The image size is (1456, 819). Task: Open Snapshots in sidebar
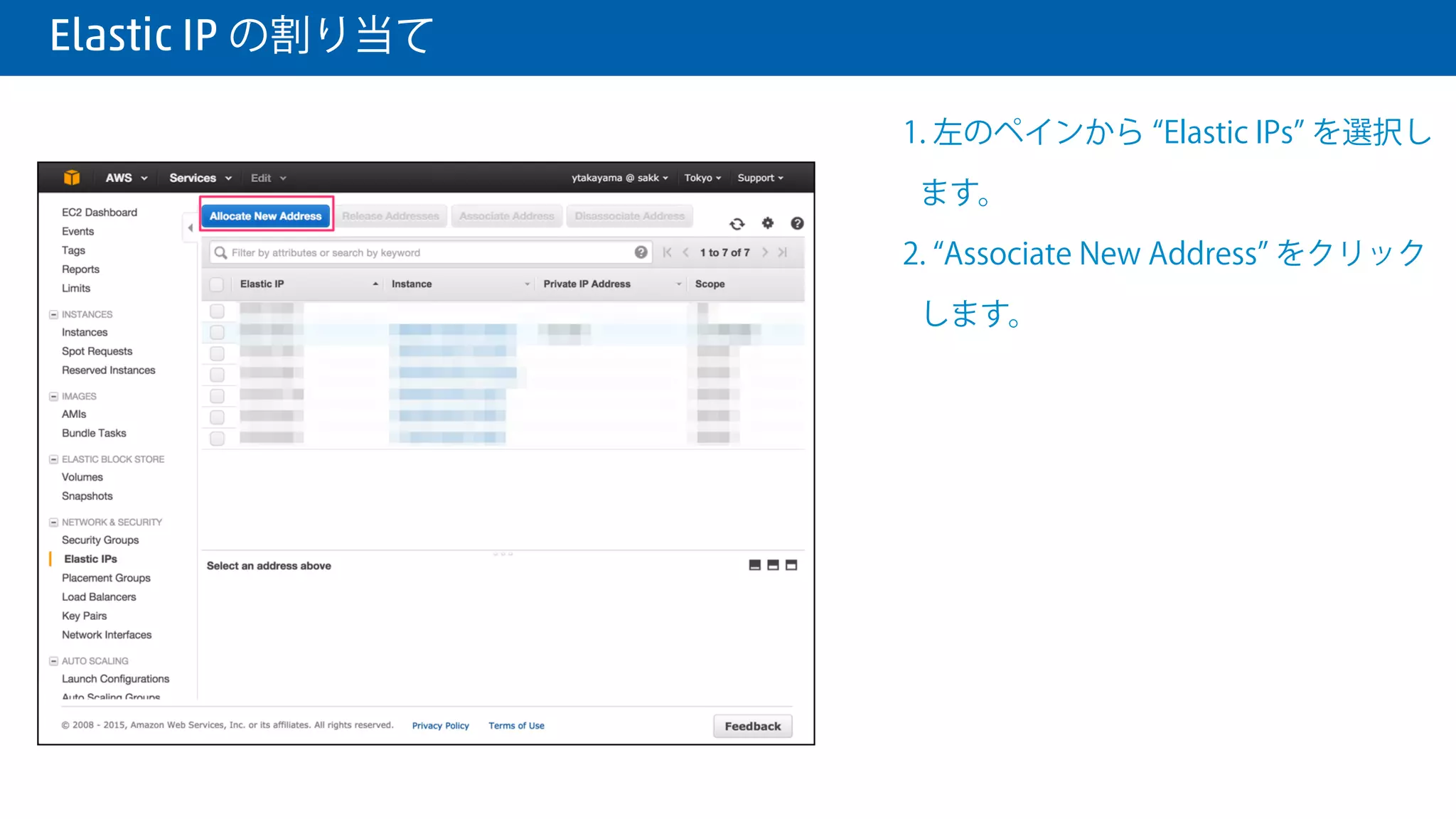click(87, 496)
